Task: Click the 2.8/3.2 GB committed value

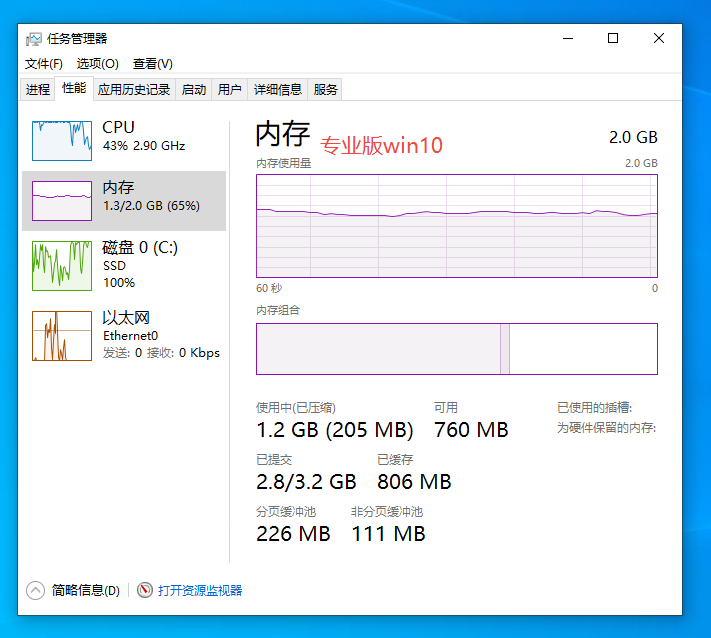Action: [306, 482]
